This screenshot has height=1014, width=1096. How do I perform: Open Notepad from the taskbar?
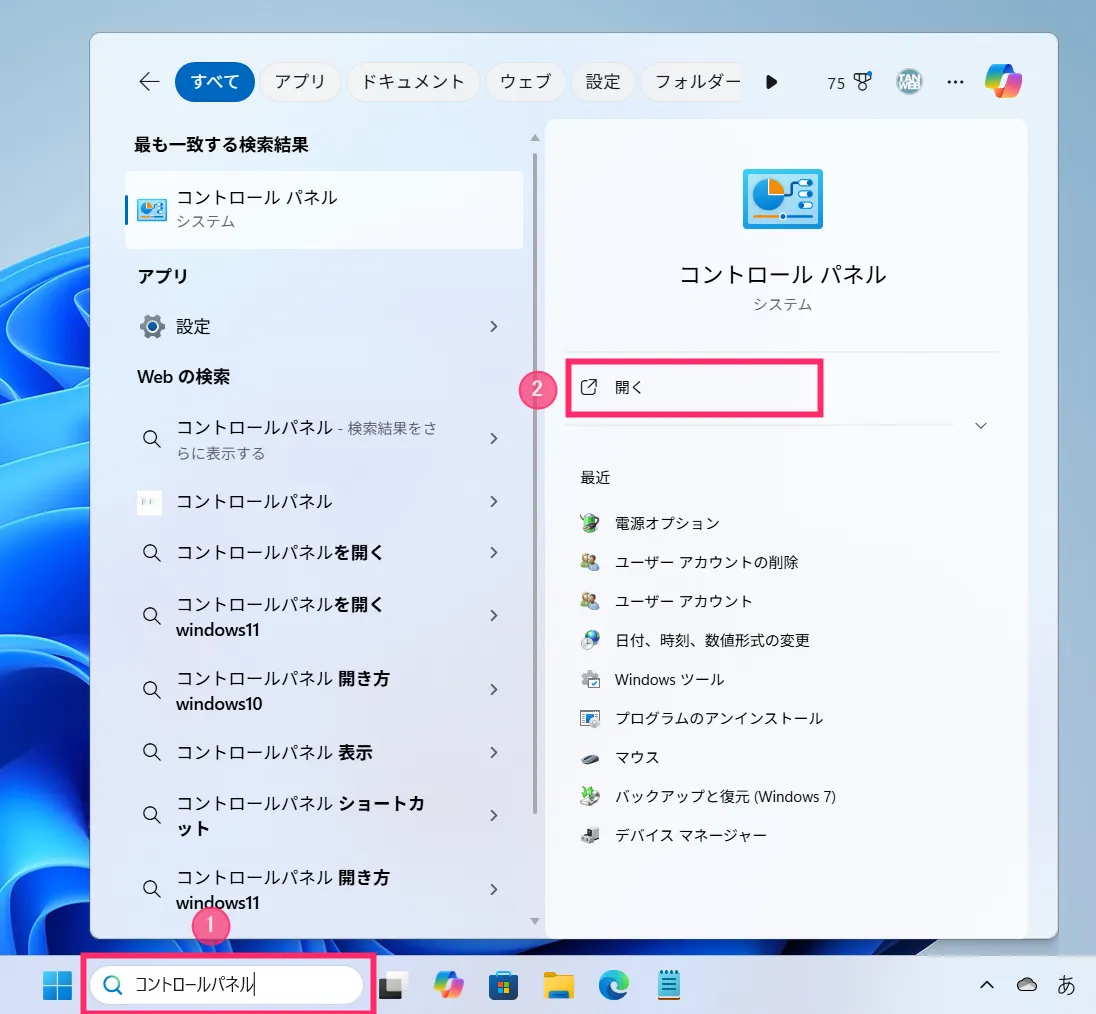(669, 985)
